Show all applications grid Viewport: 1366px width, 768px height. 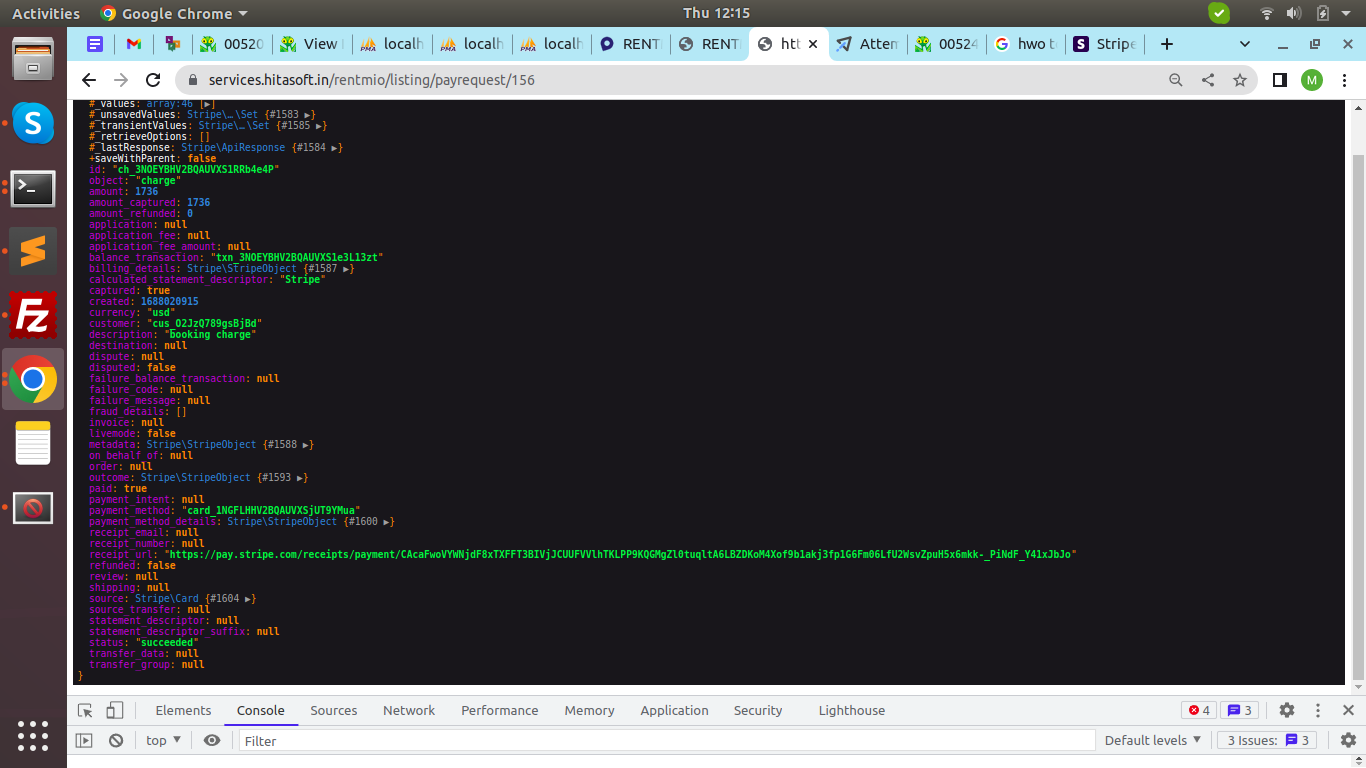click(x=33, y=735)
